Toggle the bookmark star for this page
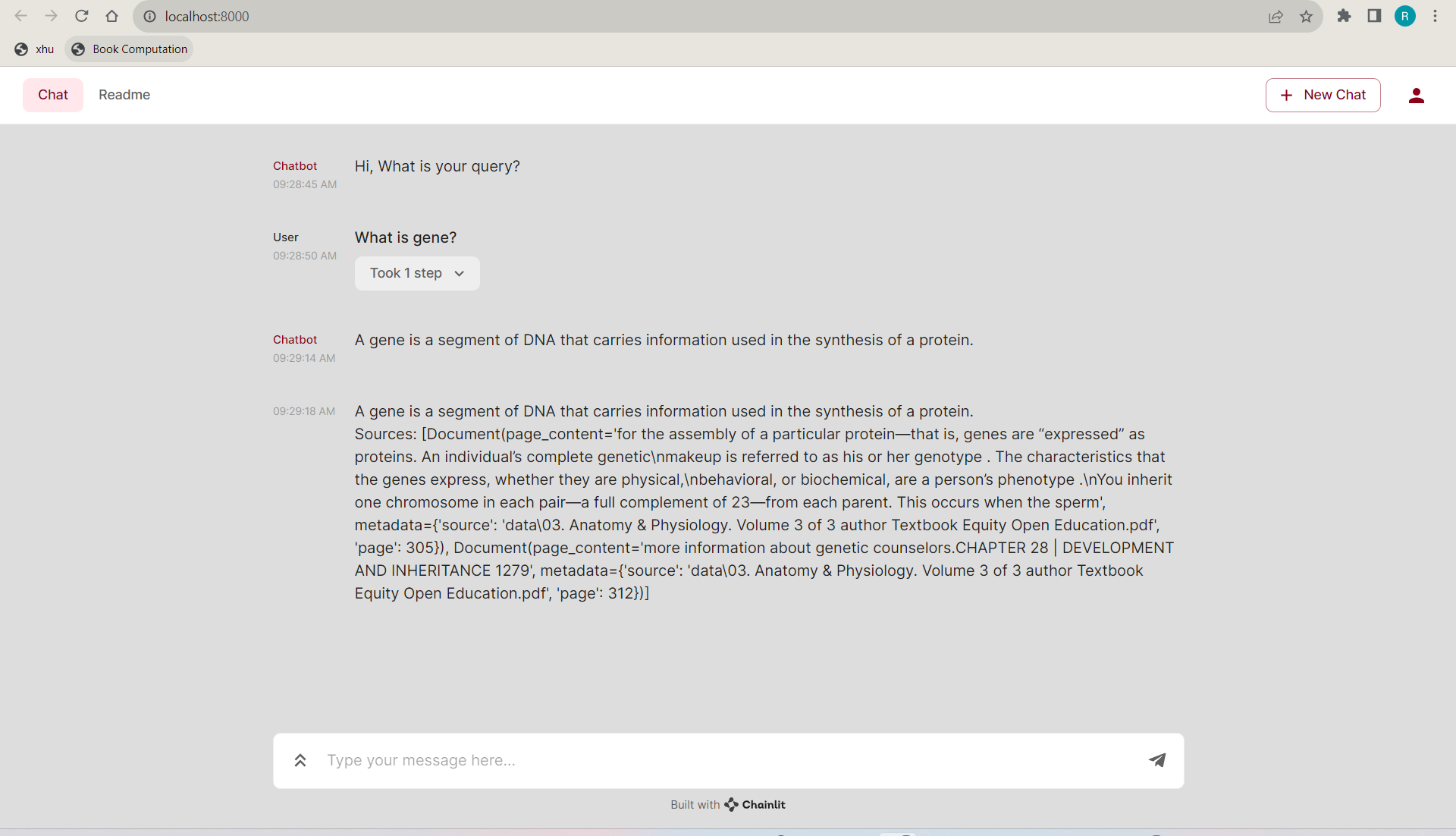Image resolution: width=1456 pixels, height=836 pixels. point(1306,16)
